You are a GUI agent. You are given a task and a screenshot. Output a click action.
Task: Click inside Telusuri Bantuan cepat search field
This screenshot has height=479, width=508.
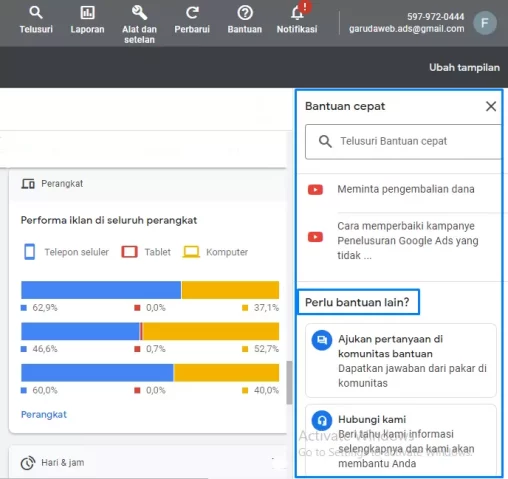click(403, 142)
